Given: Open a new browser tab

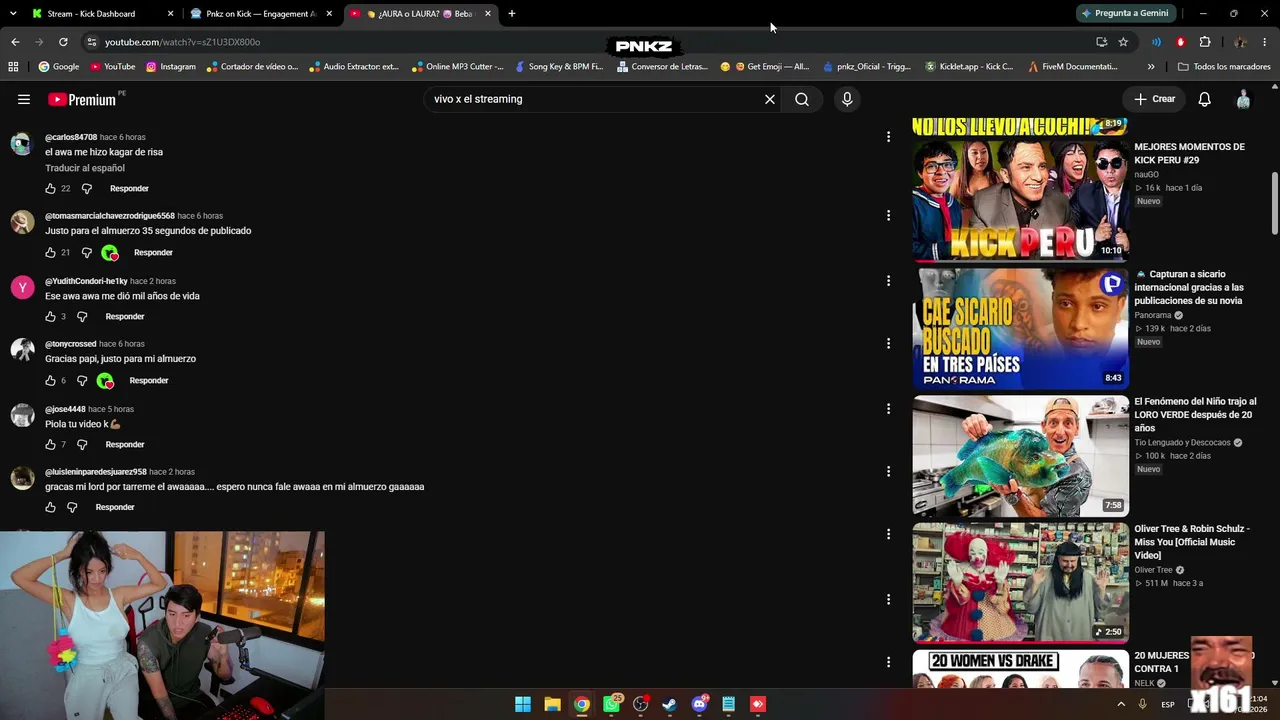Looking at the screenshot, I should tap(512, 14).
